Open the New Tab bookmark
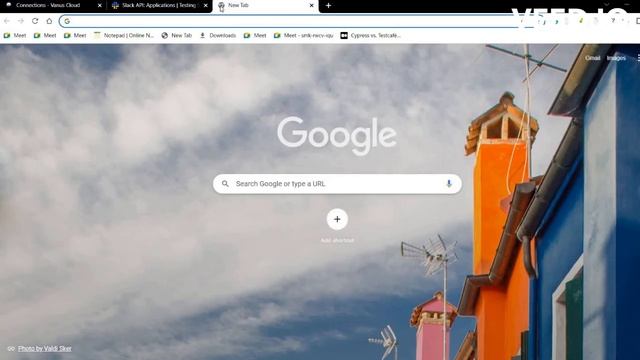This screenshot has height=360, width=640. tap(176, 36)
